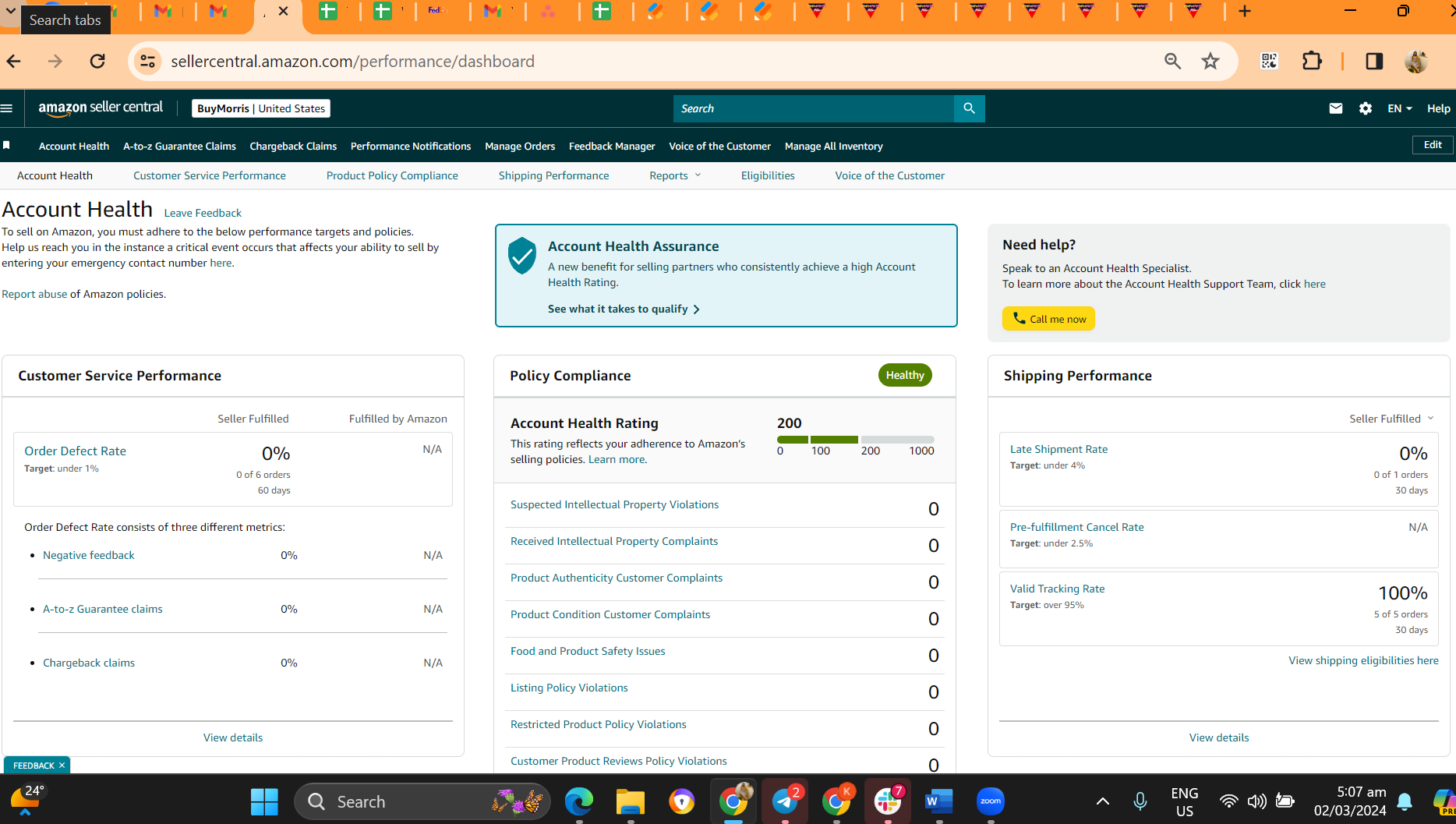Switch to Product Policy Compliance tab

pyautogui.click(x=392, y=175)
